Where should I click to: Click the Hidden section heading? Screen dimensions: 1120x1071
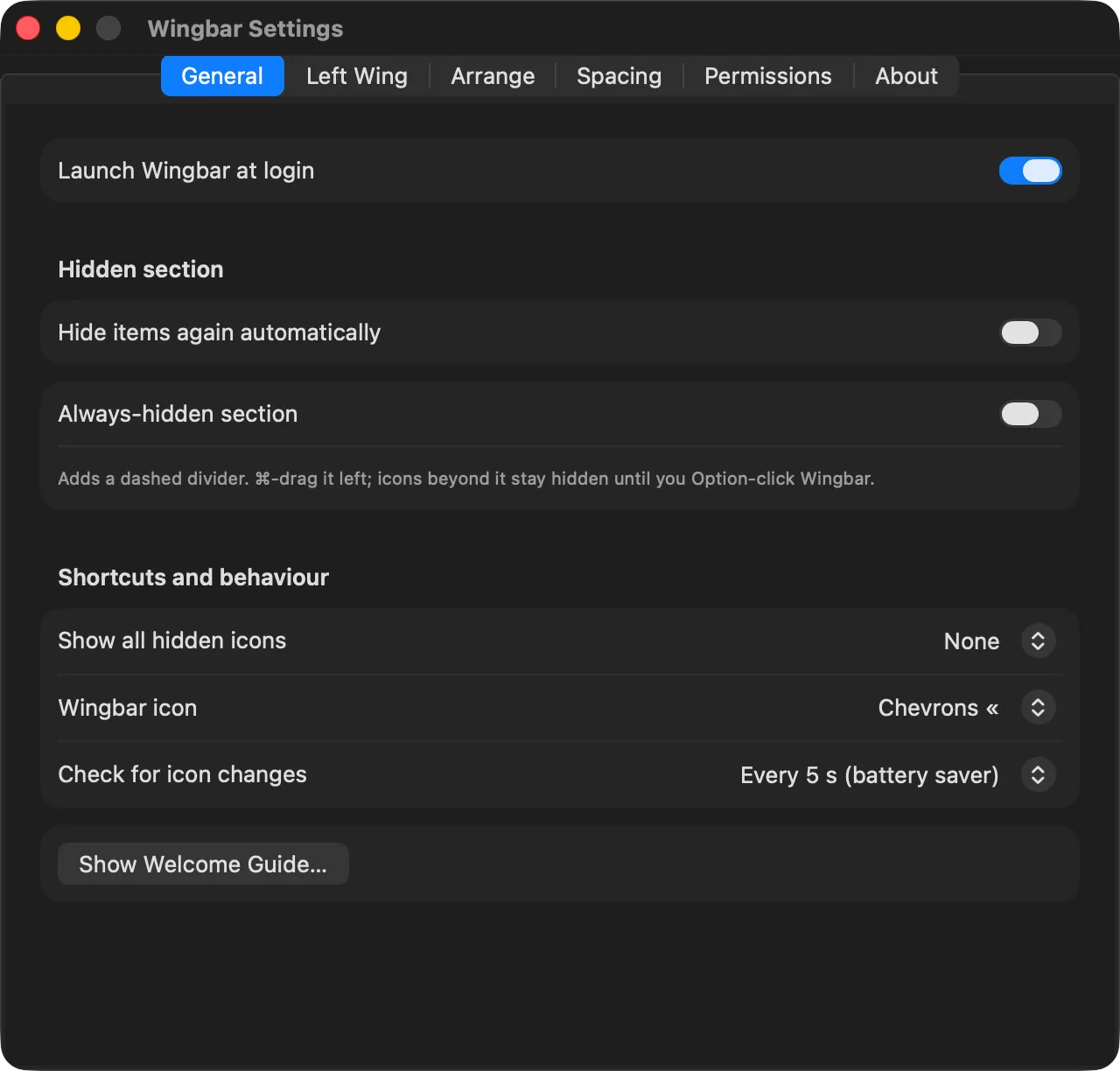click(141, 269)
